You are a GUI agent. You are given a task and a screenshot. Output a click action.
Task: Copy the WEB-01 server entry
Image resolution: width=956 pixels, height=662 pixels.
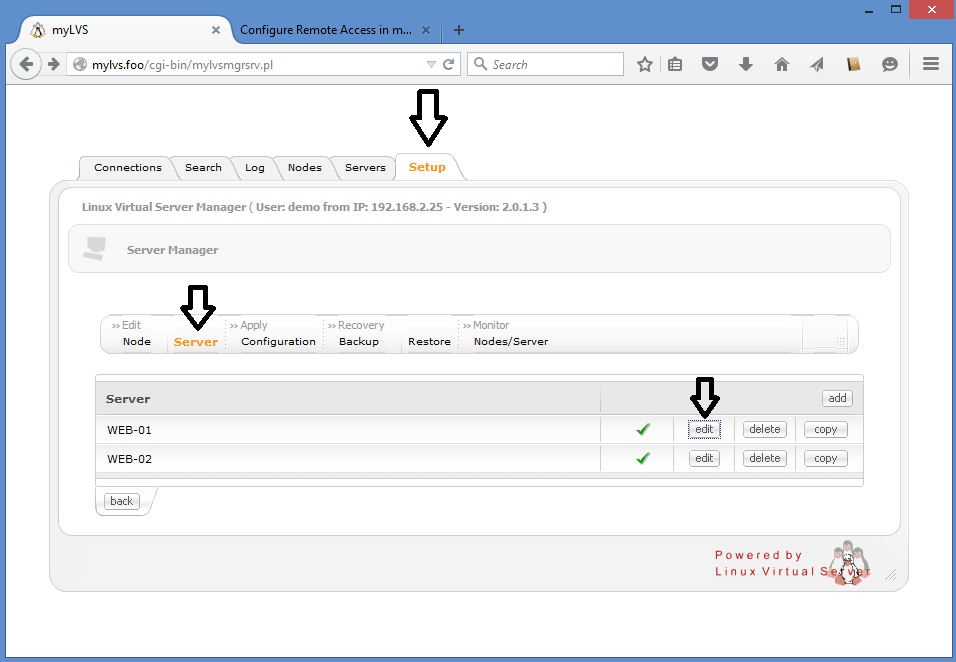pos(825,429)
